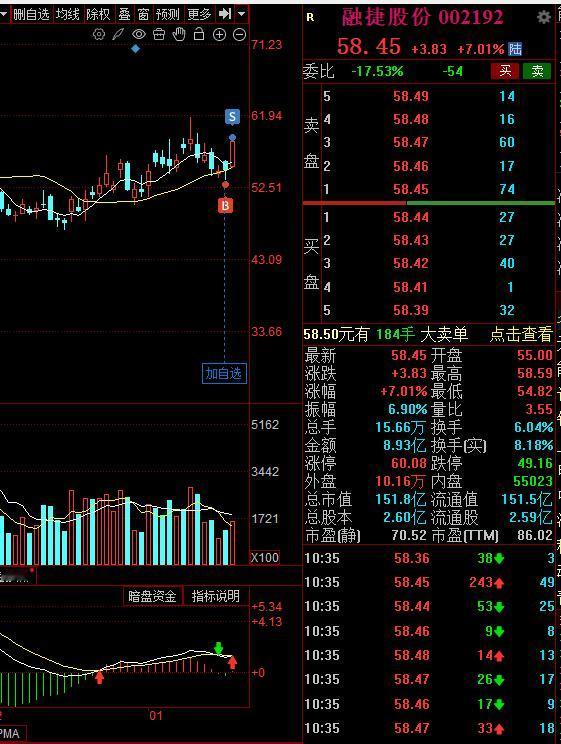The image size is (561, 744).
Task: Click the blue diamond info marker
Action: (x=136, y=48)
